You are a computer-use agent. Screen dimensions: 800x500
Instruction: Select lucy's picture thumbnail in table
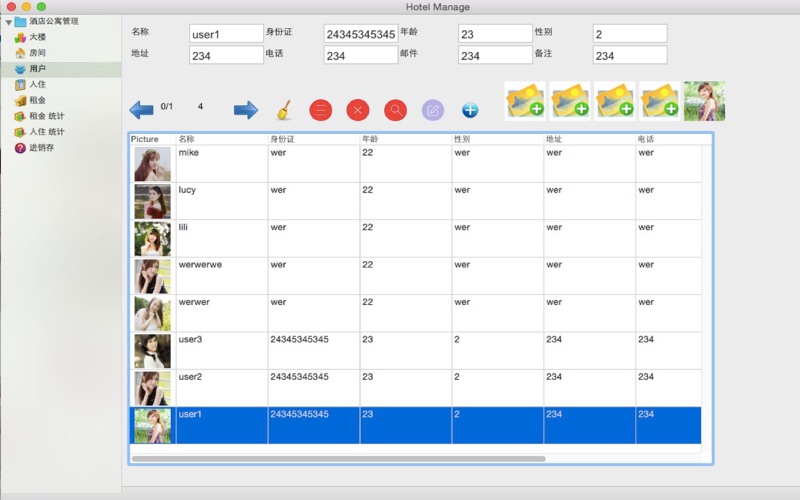click(152, 201)
